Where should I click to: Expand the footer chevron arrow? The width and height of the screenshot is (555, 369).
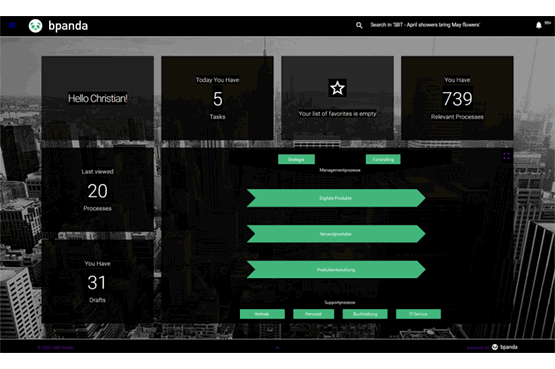pos(277,347)
